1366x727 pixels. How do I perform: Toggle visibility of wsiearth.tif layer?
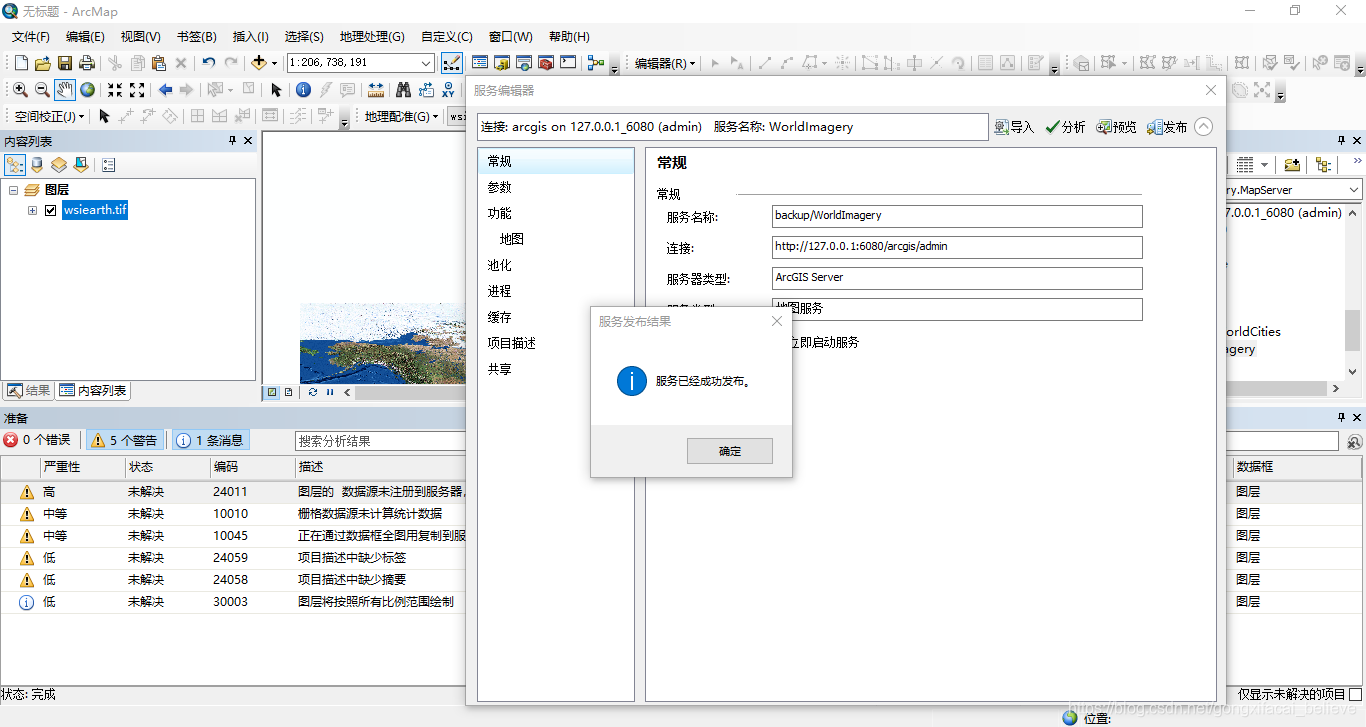pyautogui.click(x=50, y=210)
